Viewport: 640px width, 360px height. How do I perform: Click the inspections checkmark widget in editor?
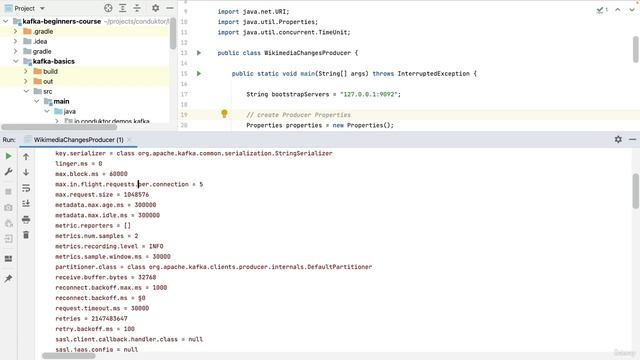tap(602, 10)
